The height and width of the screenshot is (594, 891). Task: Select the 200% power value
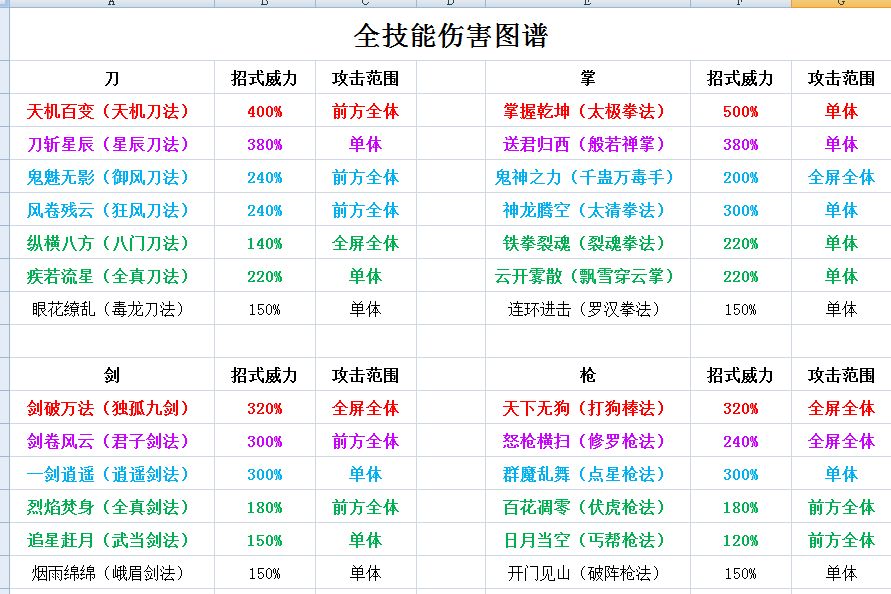pyautogui.click(x=740, y=177)
